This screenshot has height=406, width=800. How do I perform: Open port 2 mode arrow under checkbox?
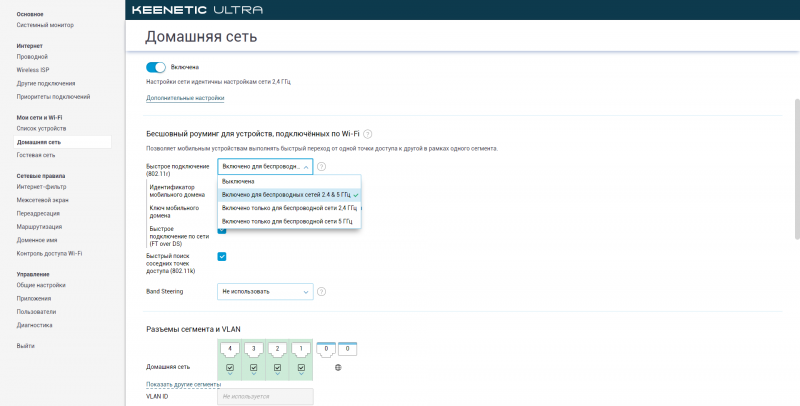[x=277, y=374]
